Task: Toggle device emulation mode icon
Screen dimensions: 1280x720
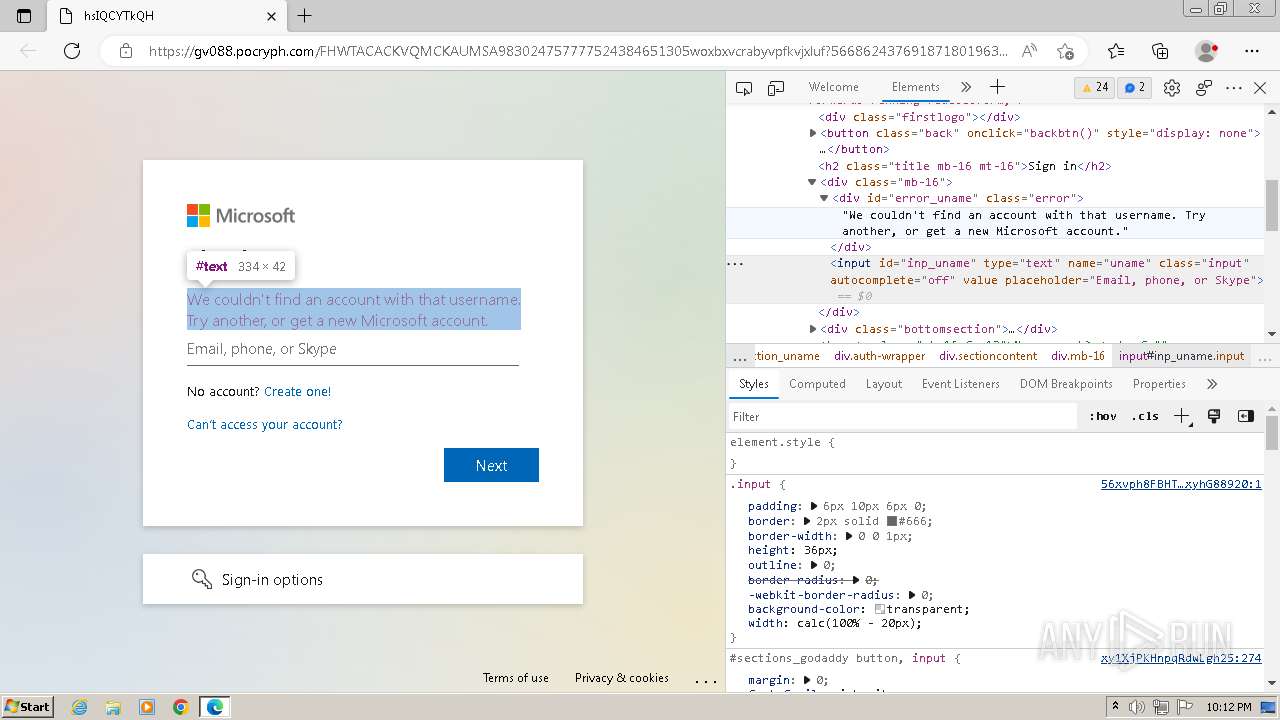Action: click(x=776, y=88)
